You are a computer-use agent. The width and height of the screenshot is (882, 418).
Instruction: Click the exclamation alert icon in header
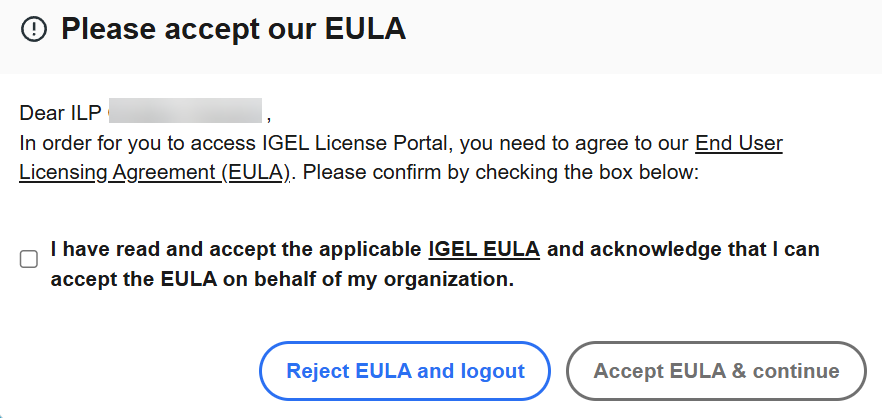click(x=34, y=31)
